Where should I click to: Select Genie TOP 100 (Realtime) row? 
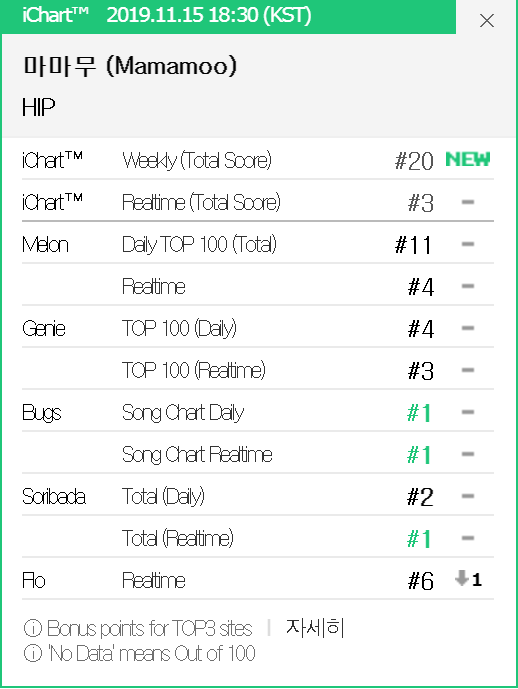[x=258, y=370]
